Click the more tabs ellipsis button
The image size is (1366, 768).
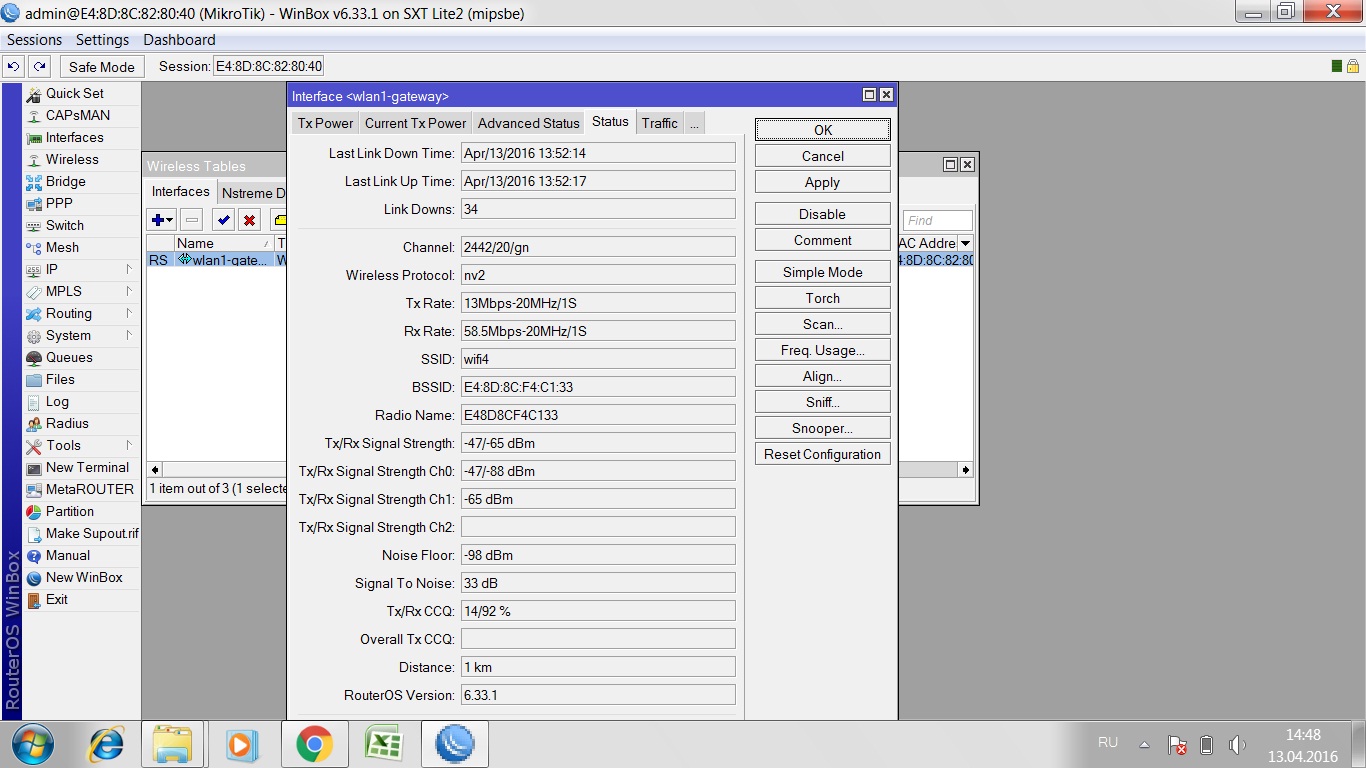tap(694, 123)
